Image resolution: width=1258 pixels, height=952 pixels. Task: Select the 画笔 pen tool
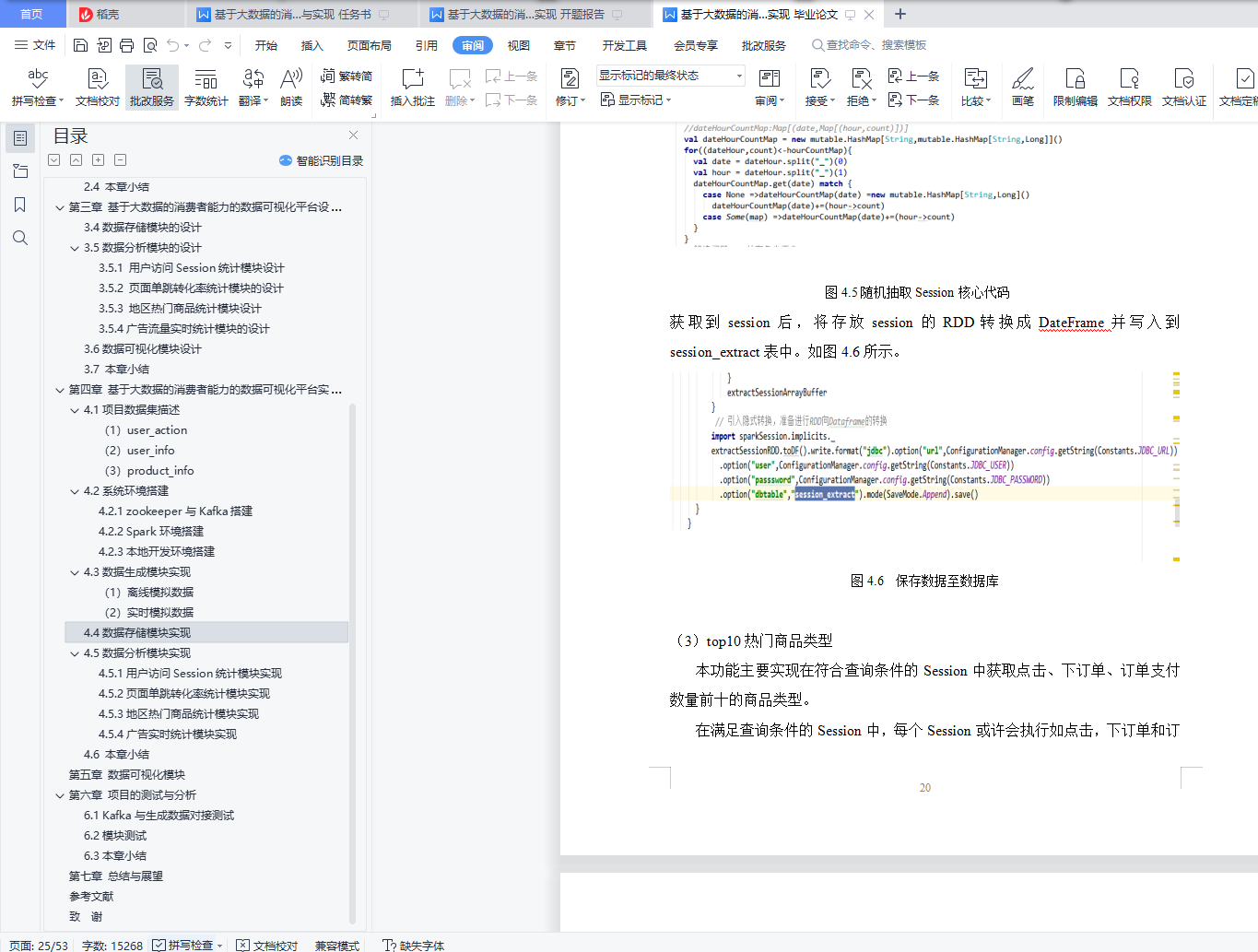1023,87
